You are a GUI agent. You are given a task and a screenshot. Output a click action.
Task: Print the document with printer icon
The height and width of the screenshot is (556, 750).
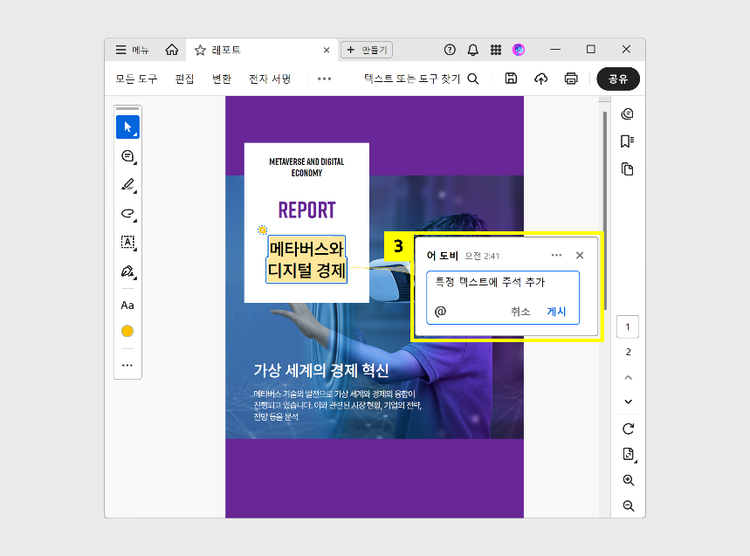571,79
